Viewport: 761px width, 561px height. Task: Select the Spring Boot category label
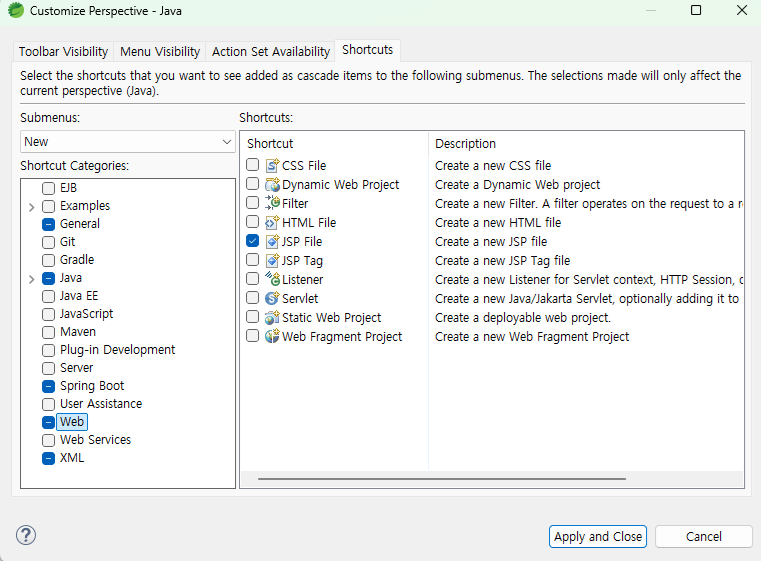92,386
